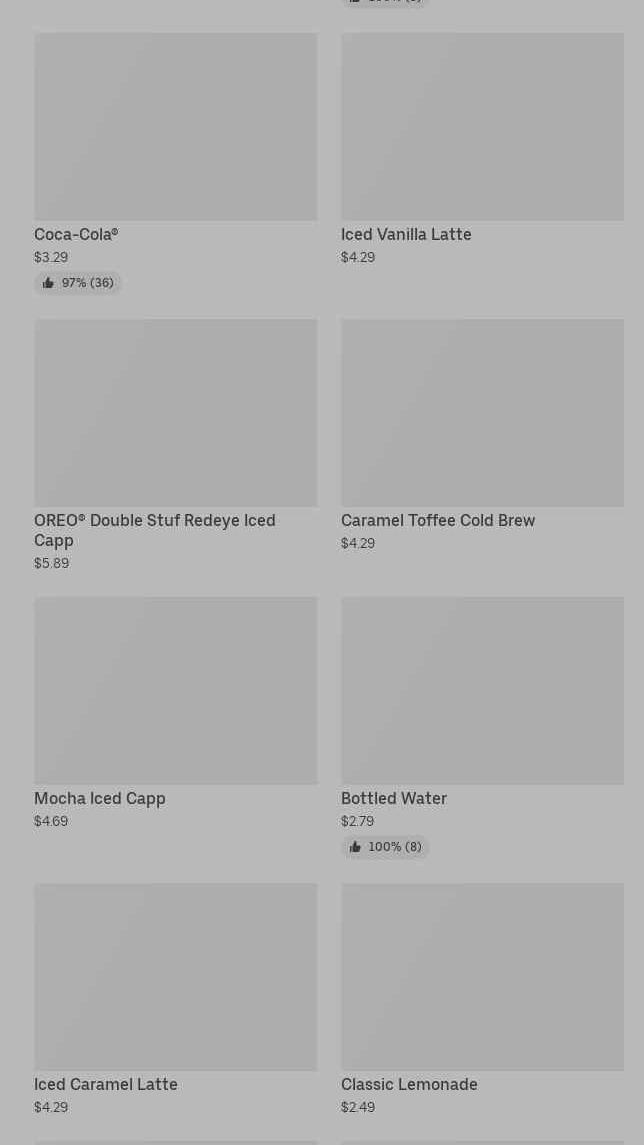Click the Mocha Iced Capp title
This screenshot has width=644, height=1145.
point(100,798)
